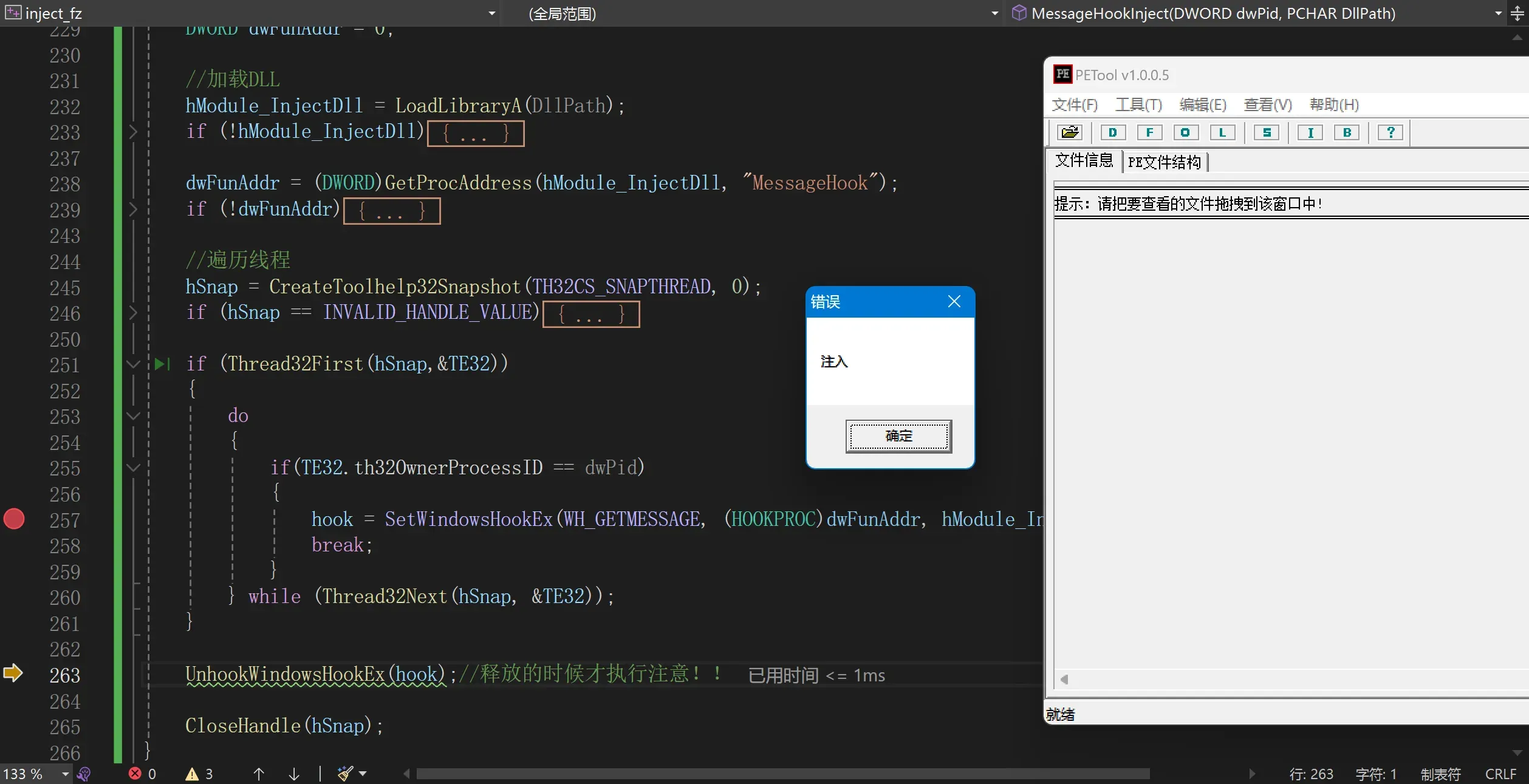Click the S toolbar button in PETool
Viewport: 1529px width, 784px height.
1267,132
